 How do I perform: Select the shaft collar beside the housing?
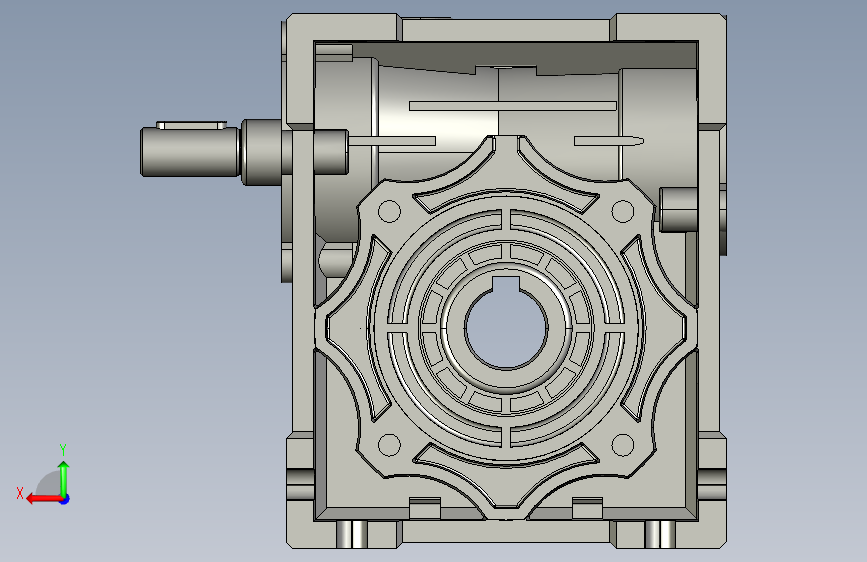coord(262,152)
